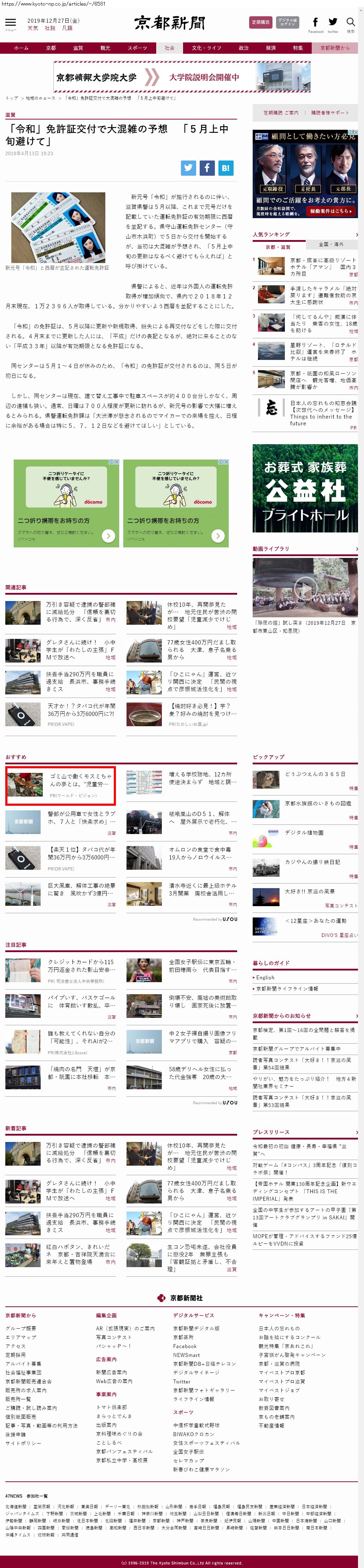Share the article with the blue Twitter button
Image resolution: width=364 pixels, height=1568 pixels.
[188, 169]
